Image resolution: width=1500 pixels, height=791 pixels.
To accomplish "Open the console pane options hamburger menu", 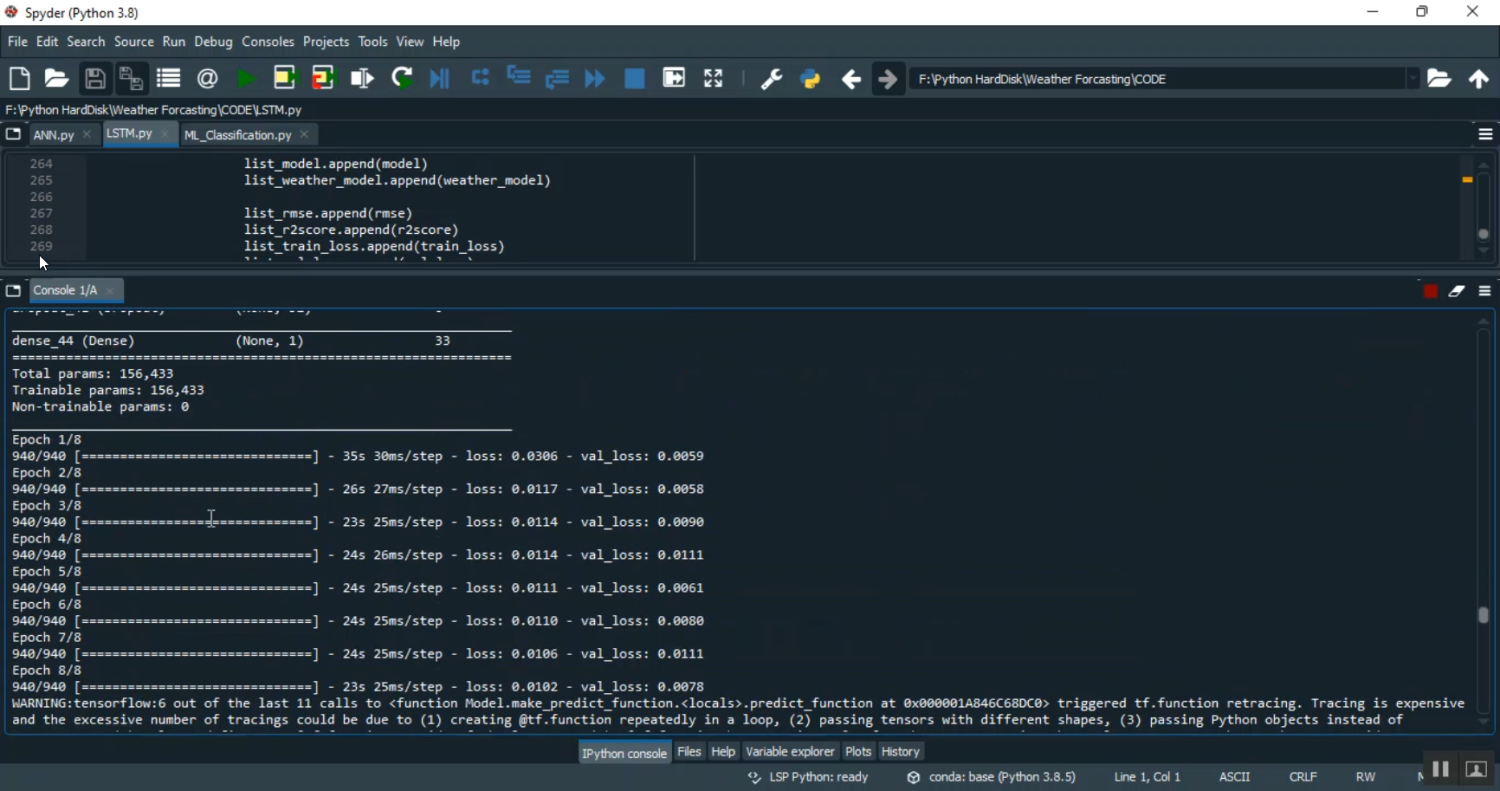I will (1485, 292).
